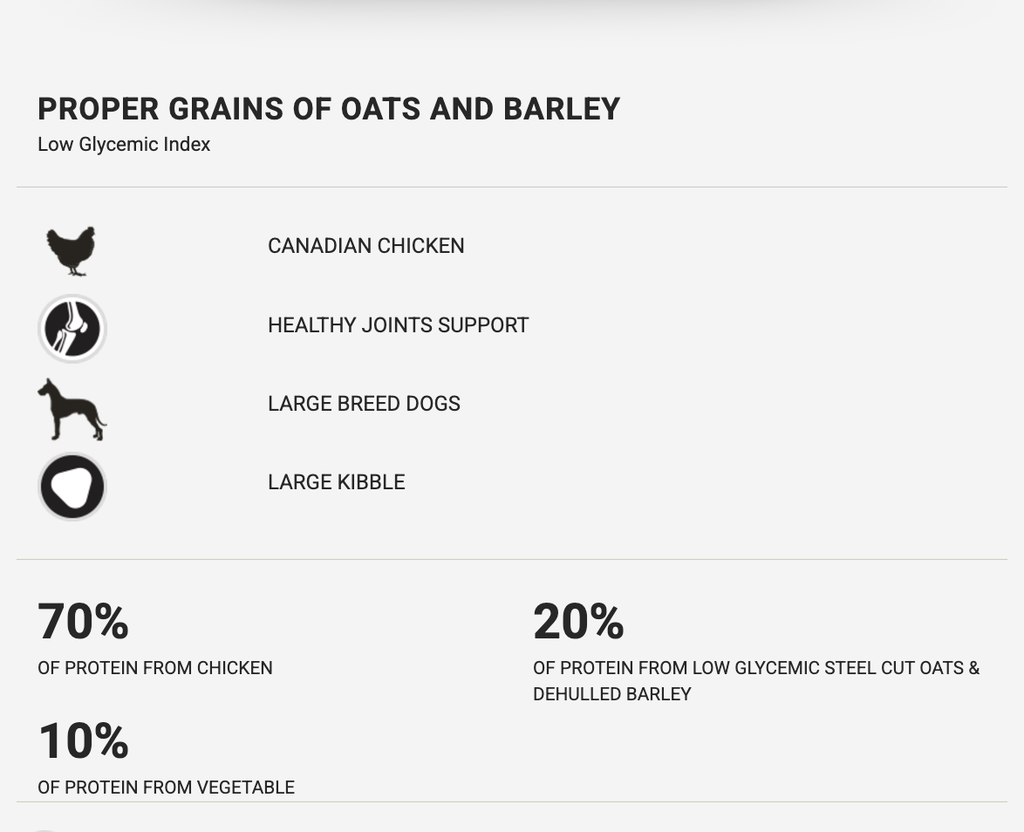Click the divider line above the percentage stats

[512, 559]
